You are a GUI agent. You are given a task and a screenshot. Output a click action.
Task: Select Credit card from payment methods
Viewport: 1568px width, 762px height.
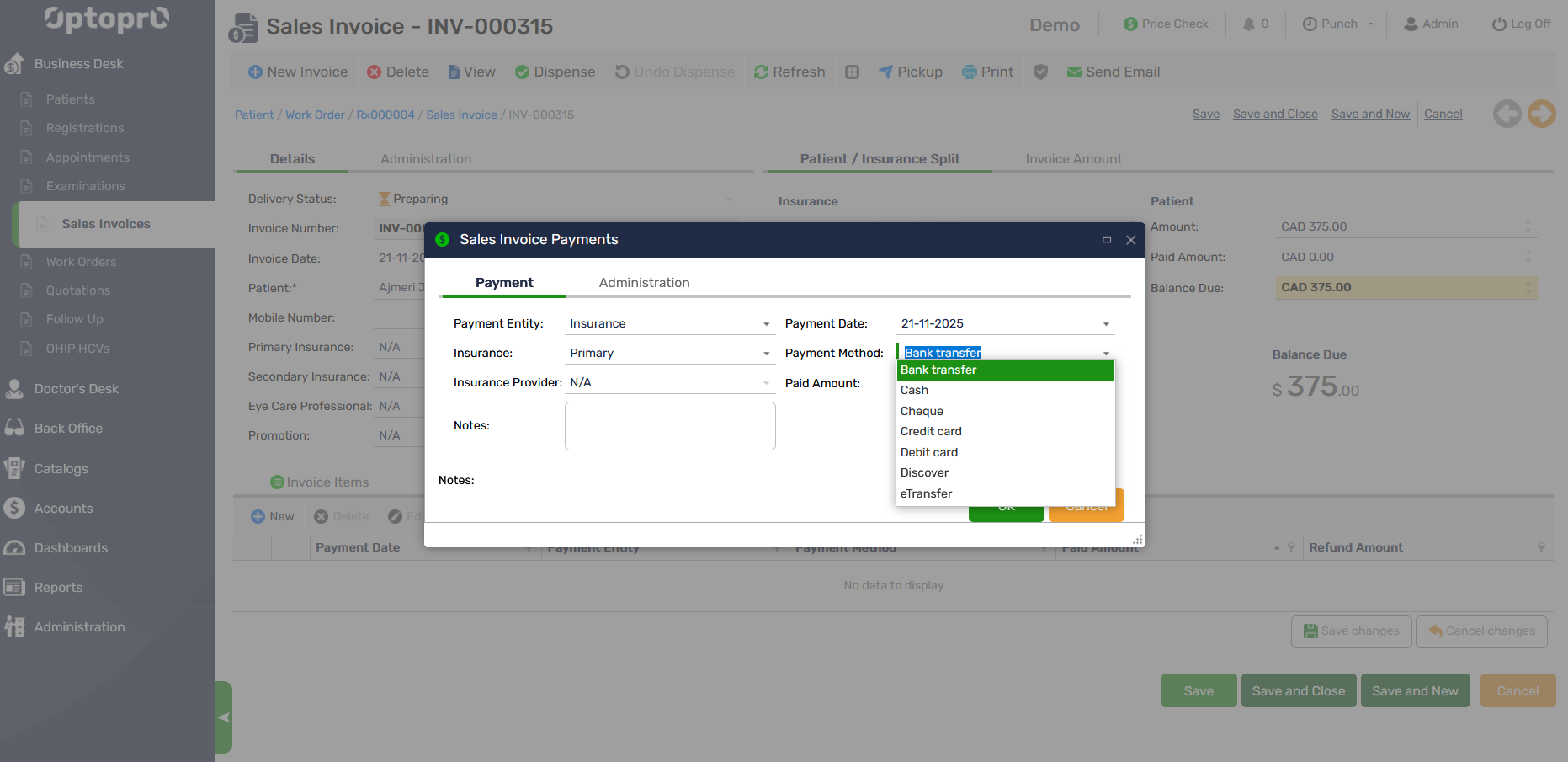coord(931,432)
